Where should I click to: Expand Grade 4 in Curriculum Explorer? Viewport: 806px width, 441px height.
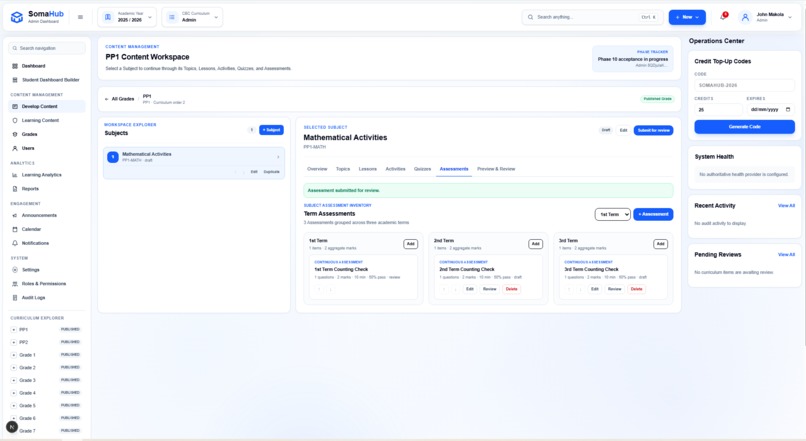point(14,393)
